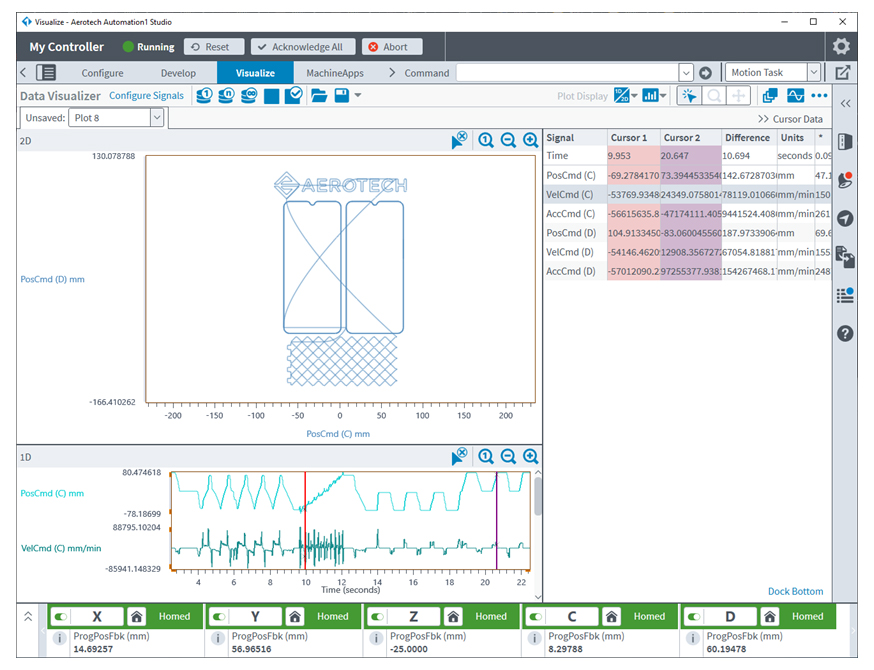Enable the Z axis switch
Viewport: 874px width, 670px height.
[374, 616]
